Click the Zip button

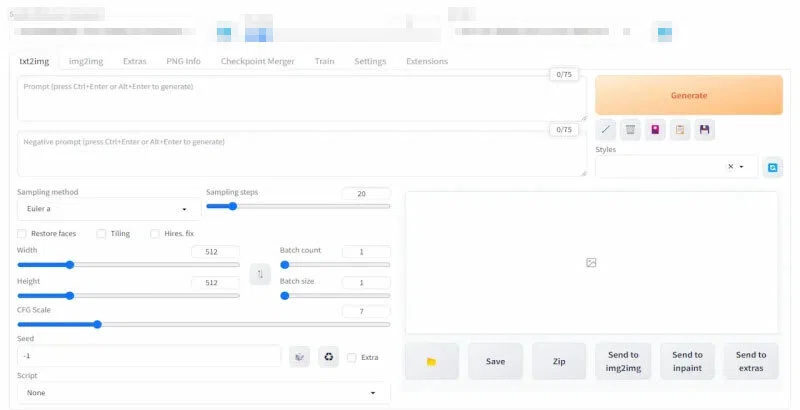point(559,361)
